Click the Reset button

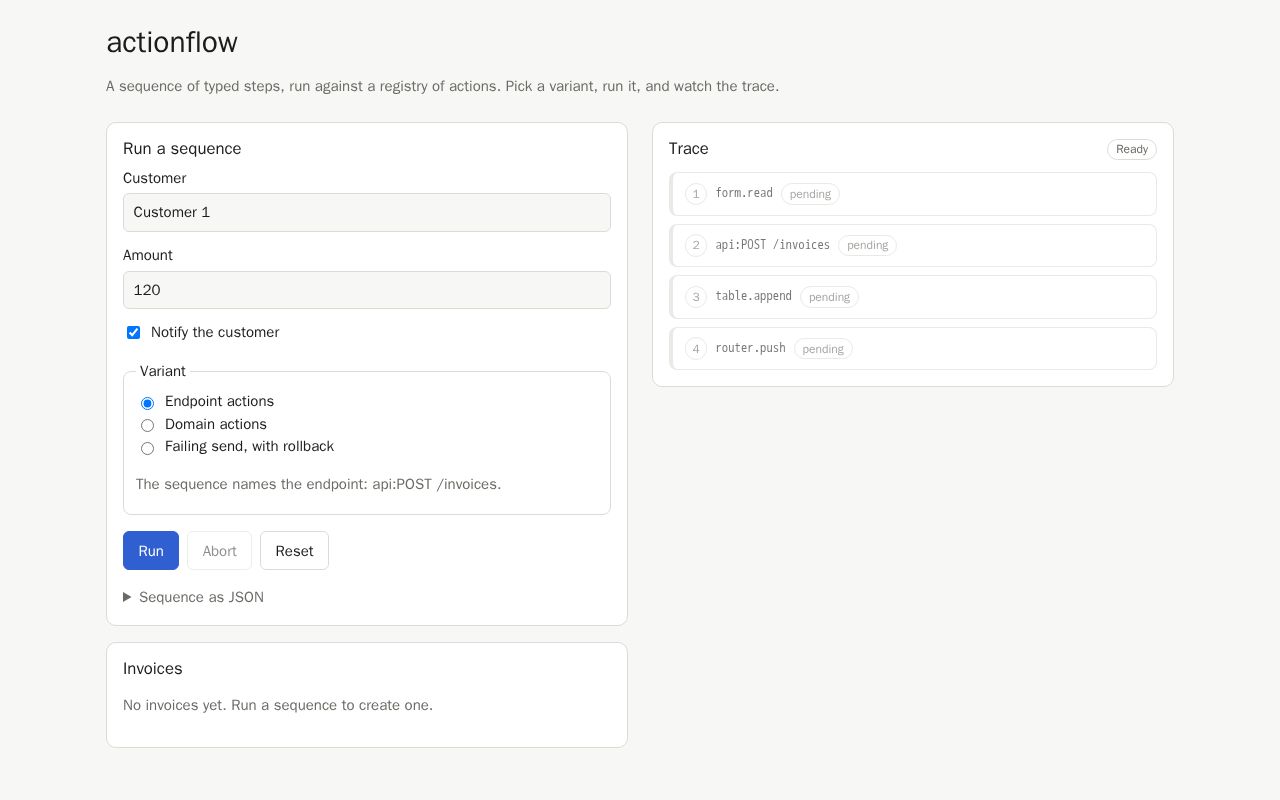(x=294, y=551)
